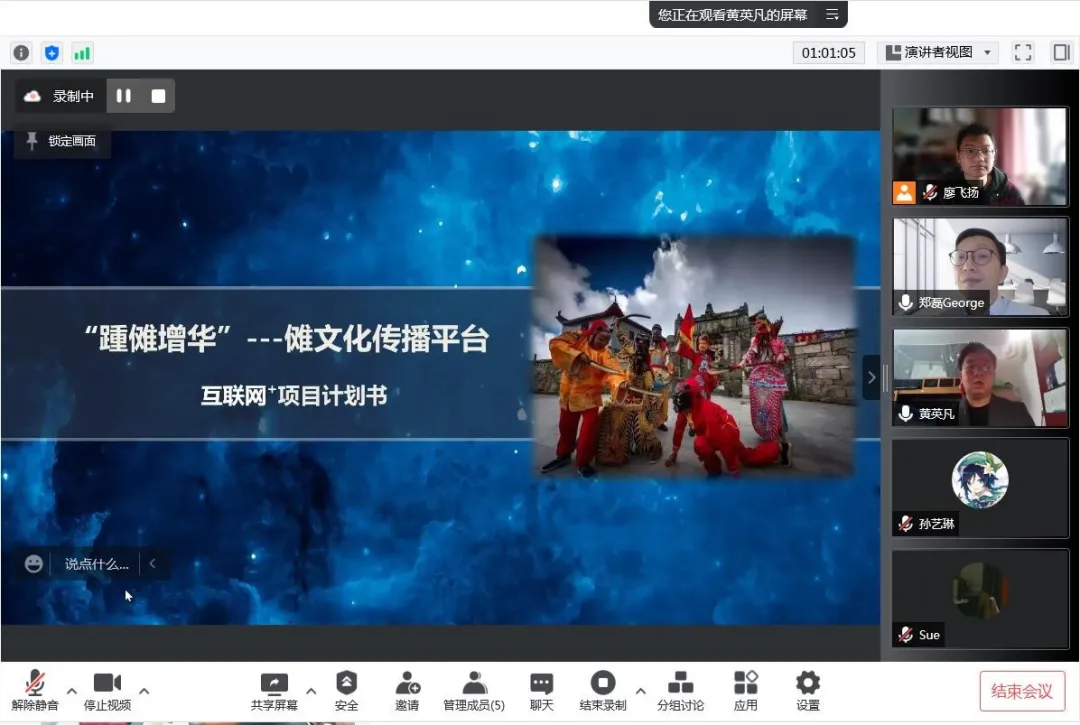
Task: Click the 说点什么... message input
Action: point(96,564)
